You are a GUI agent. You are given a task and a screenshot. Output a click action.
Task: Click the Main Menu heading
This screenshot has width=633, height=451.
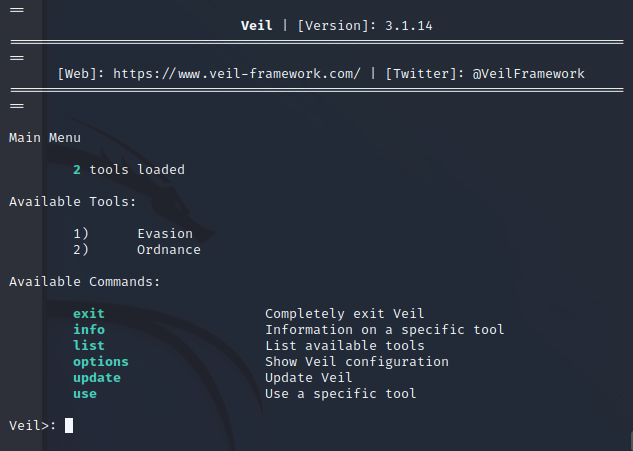[45, 137]
